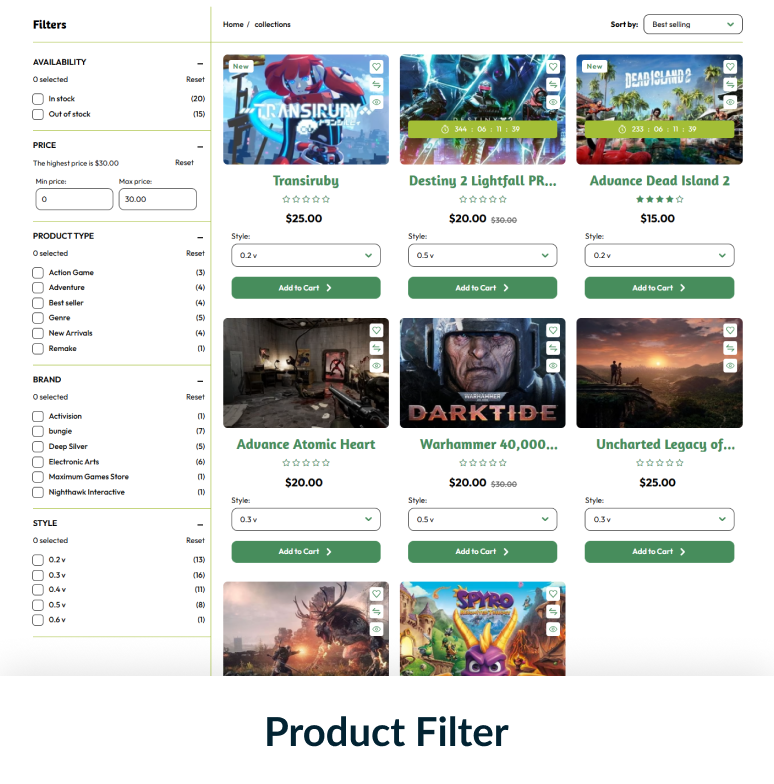Select the New Arrivals checkbox

[38, 334]
